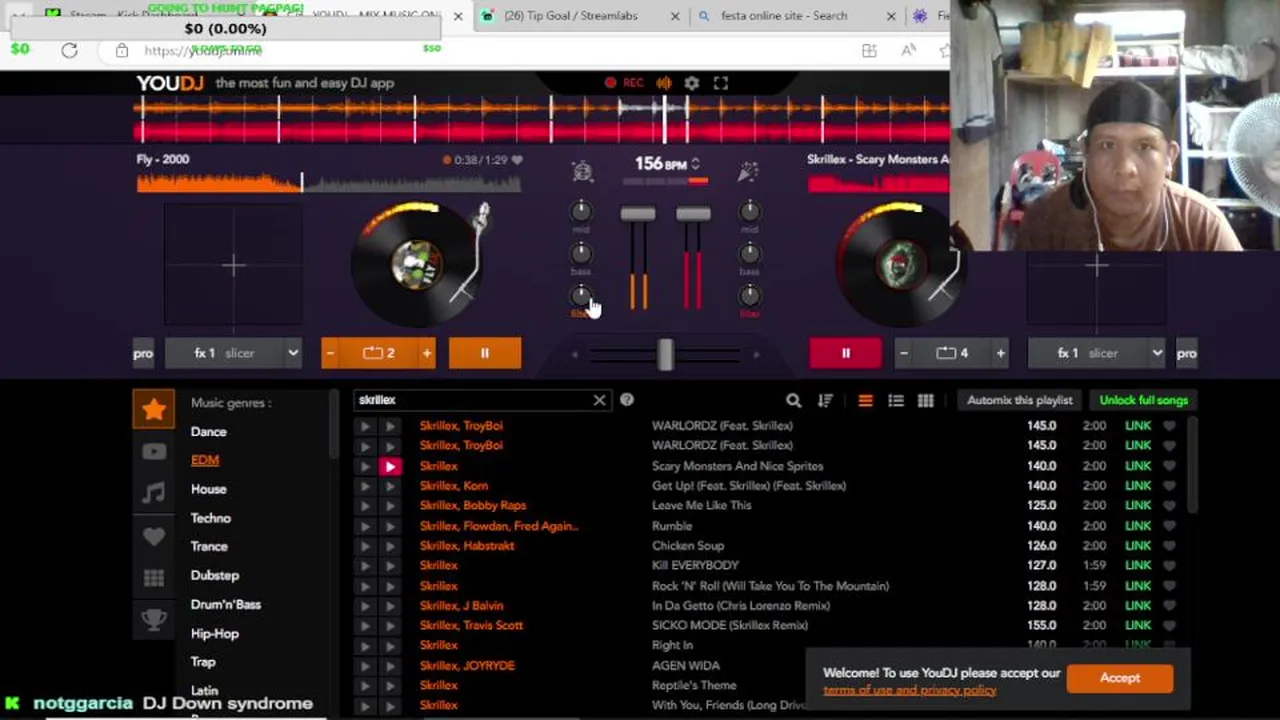The image size is (1280, 720).
Task: Open the YouDJ settings gear
Action: (x=692, y=83)
